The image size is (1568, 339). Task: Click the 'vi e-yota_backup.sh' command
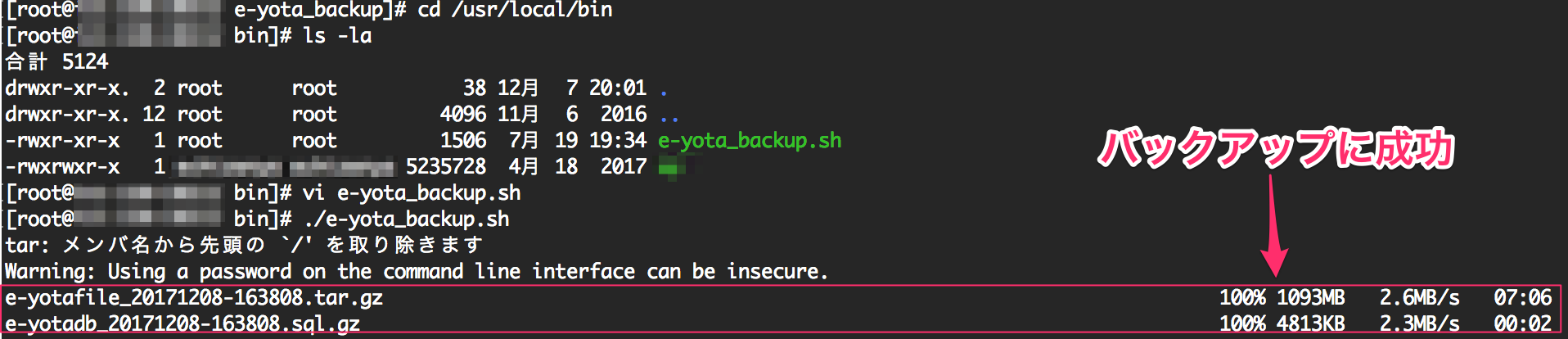pyautogui.click(x=412, y=193)
